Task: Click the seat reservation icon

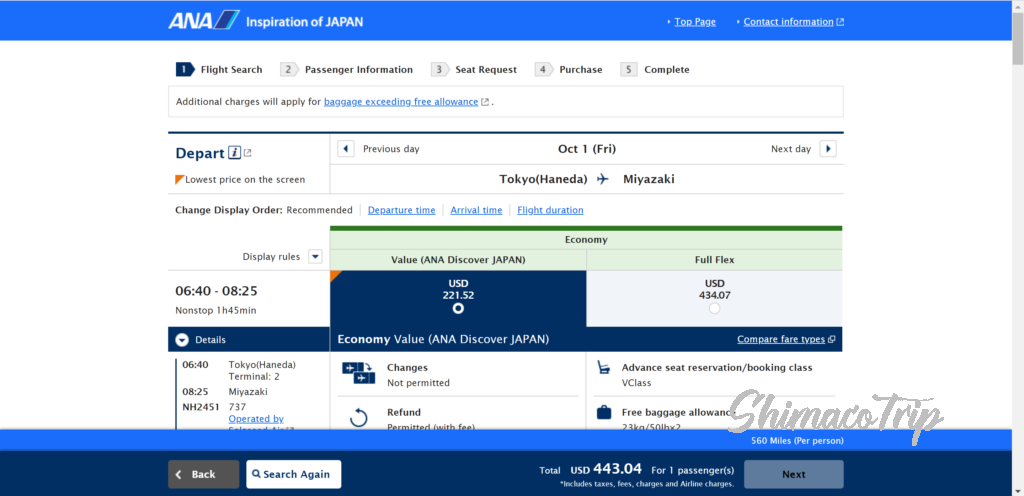Action: [603, 368]
